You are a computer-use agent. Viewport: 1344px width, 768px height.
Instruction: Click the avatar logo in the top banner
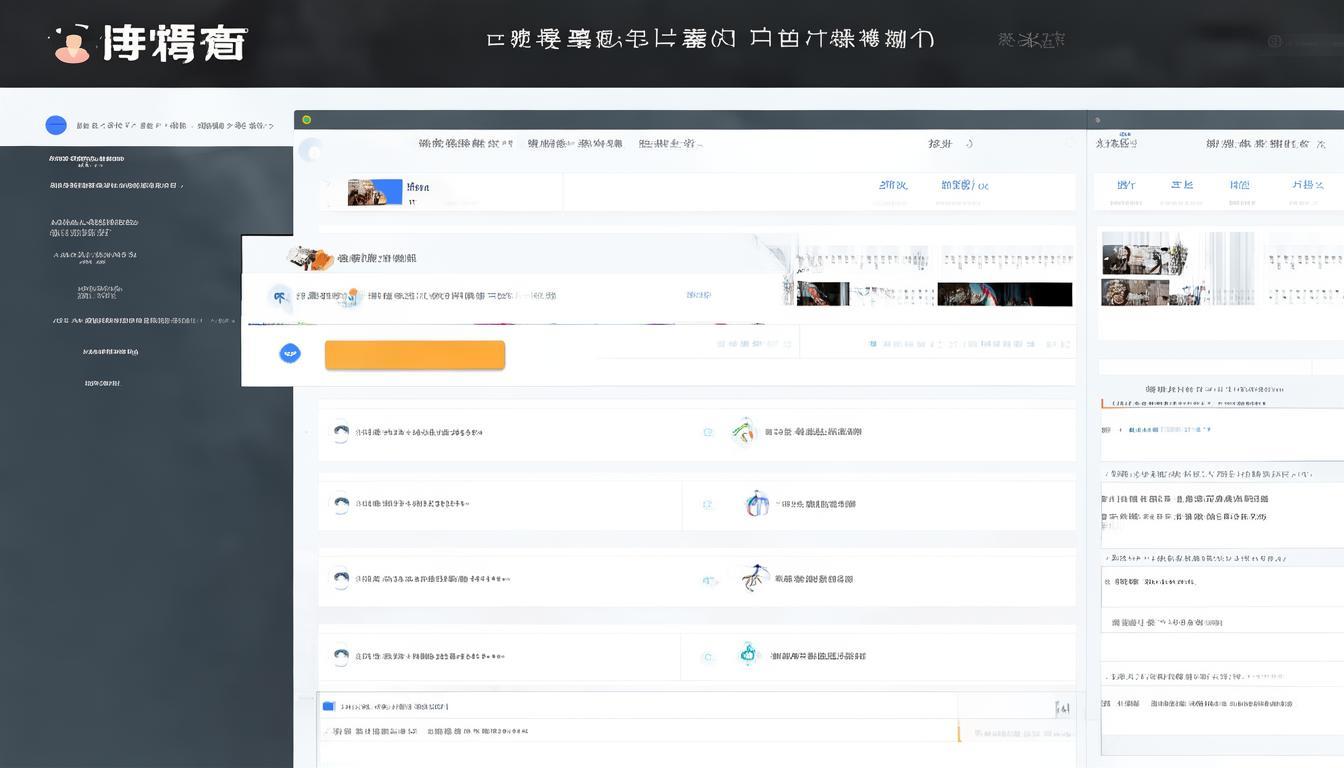[x=70, y=41]
